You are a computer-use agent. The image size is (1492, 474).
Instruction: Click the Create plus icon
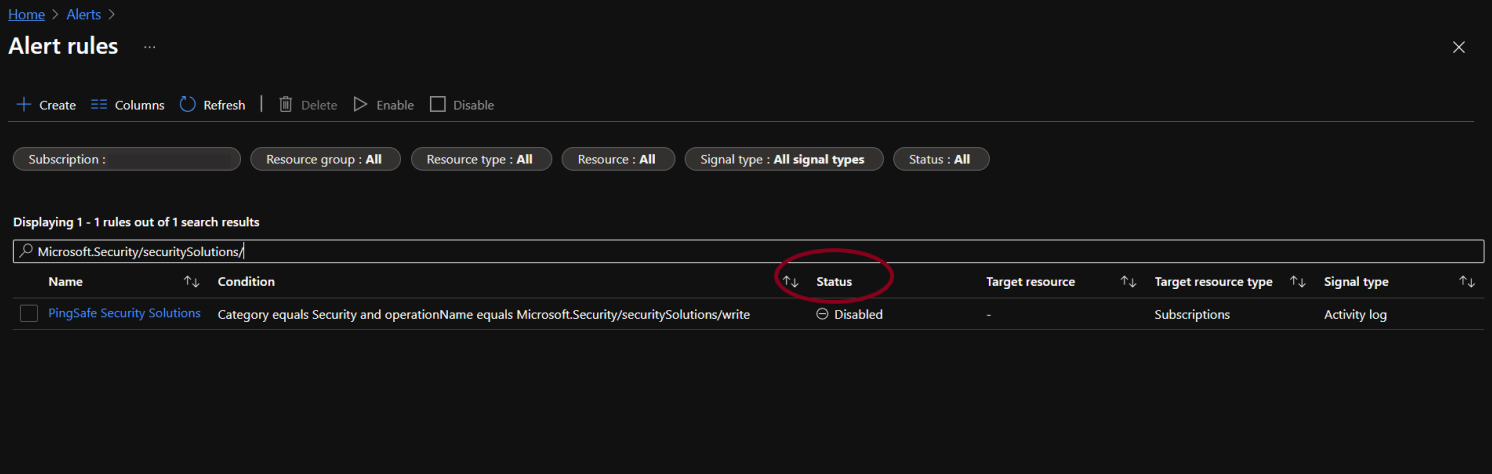[x=24, y=105]
